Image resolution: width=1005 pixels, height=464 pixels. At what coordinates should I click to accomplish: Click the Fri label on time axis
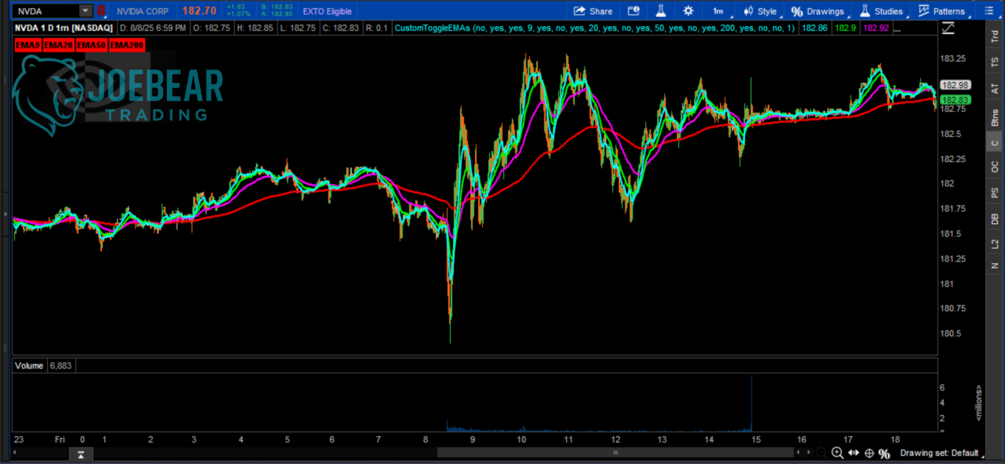[x=58, y=440]
